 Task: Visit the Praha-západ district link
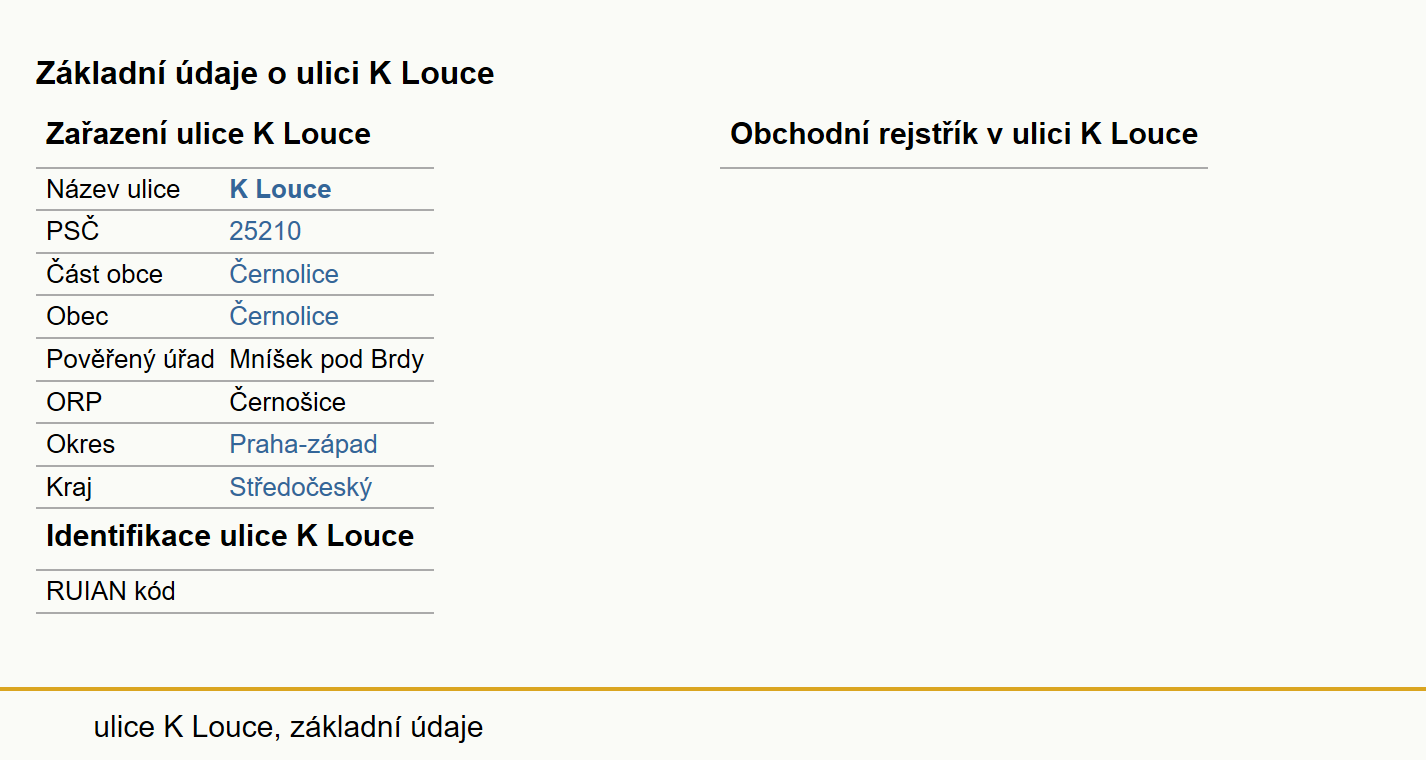tap(303, 444)
